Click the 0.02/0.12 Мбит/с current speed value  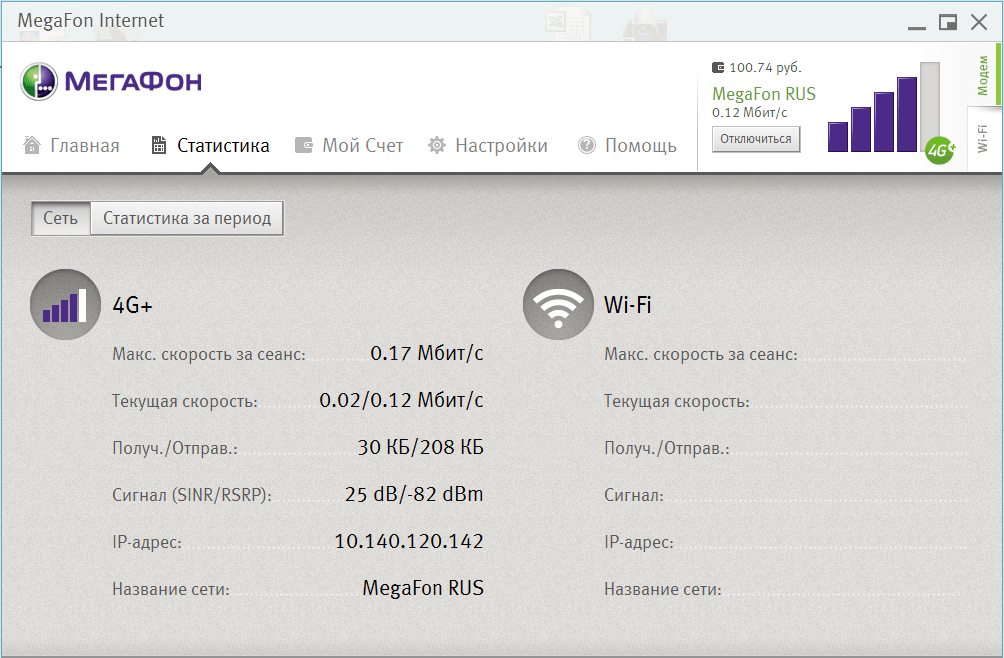pyautogui.click(x=401, y=400)
